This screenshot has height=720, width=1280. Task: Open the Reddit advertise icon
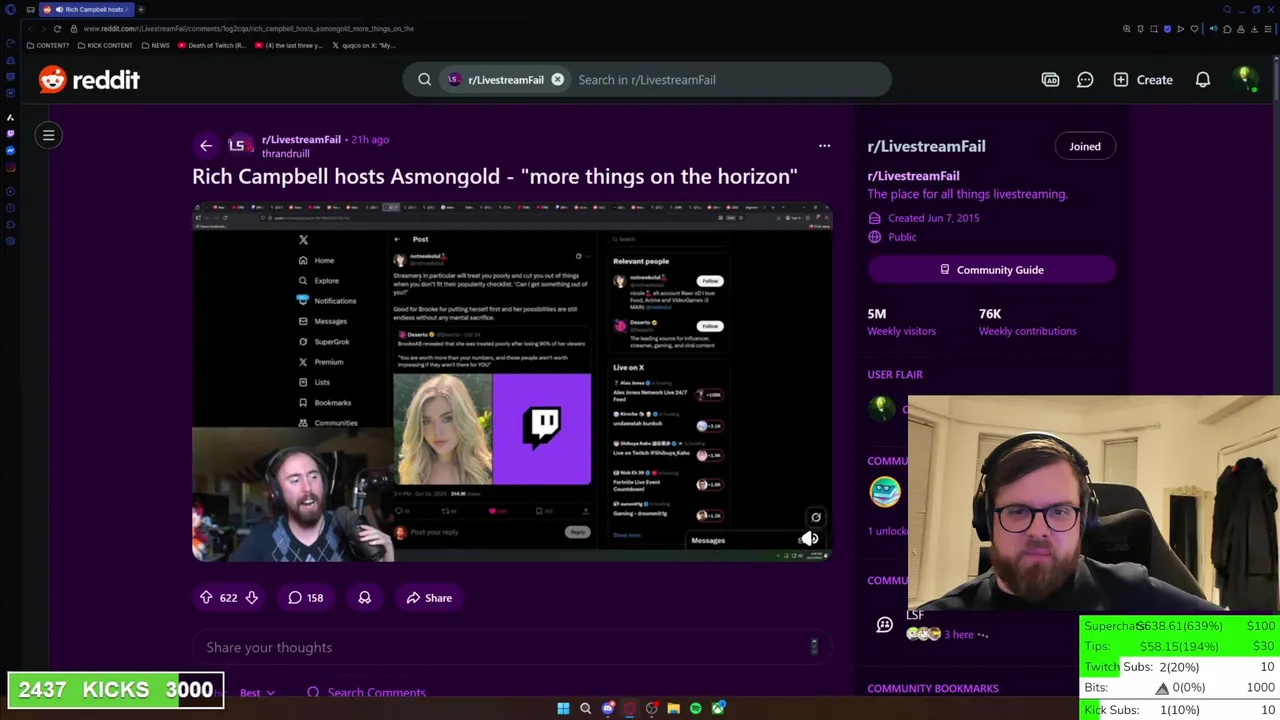pos(1050,80)
